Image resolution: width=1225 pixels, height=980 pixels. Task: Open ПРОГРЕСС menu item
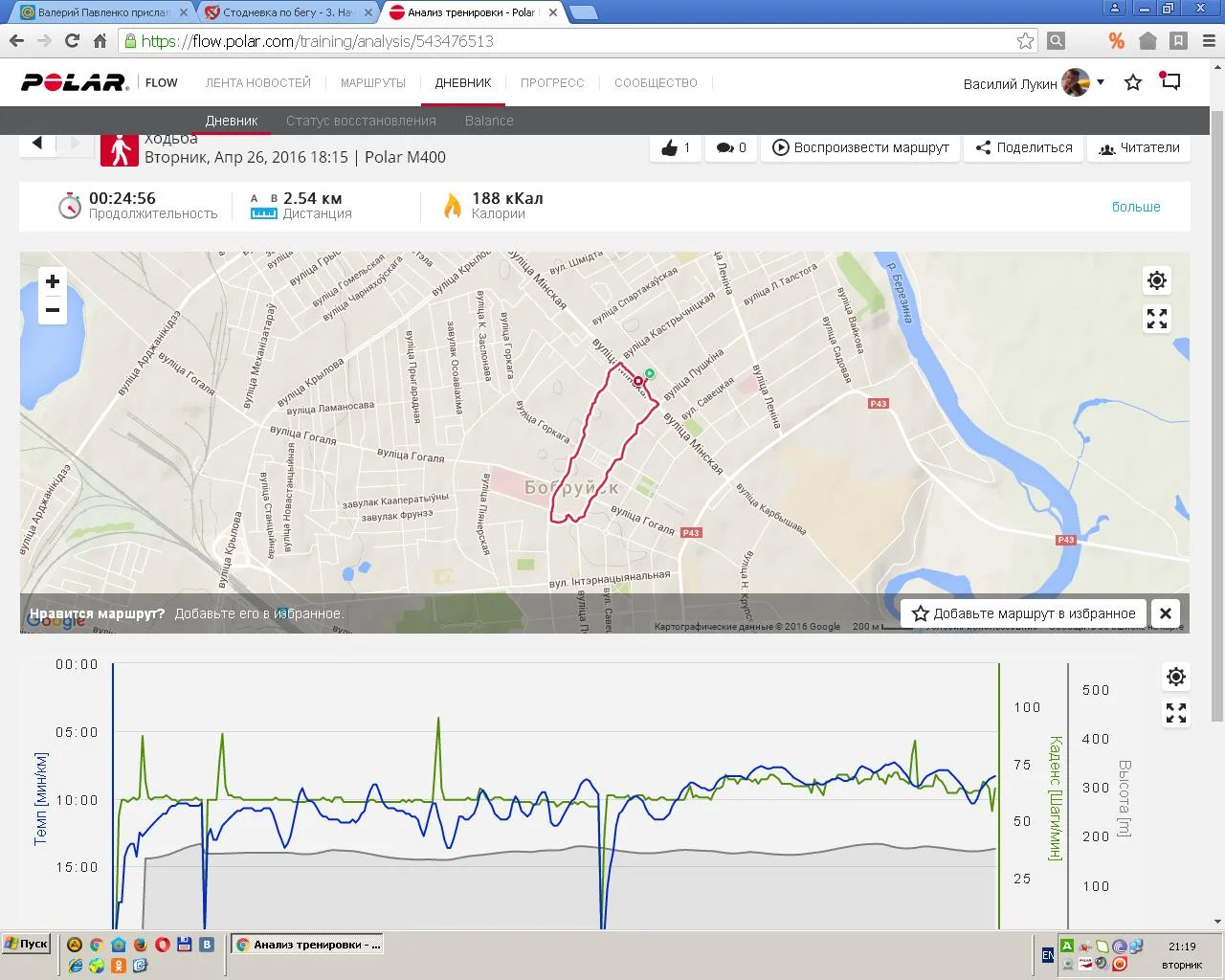(x=552, y=83)
